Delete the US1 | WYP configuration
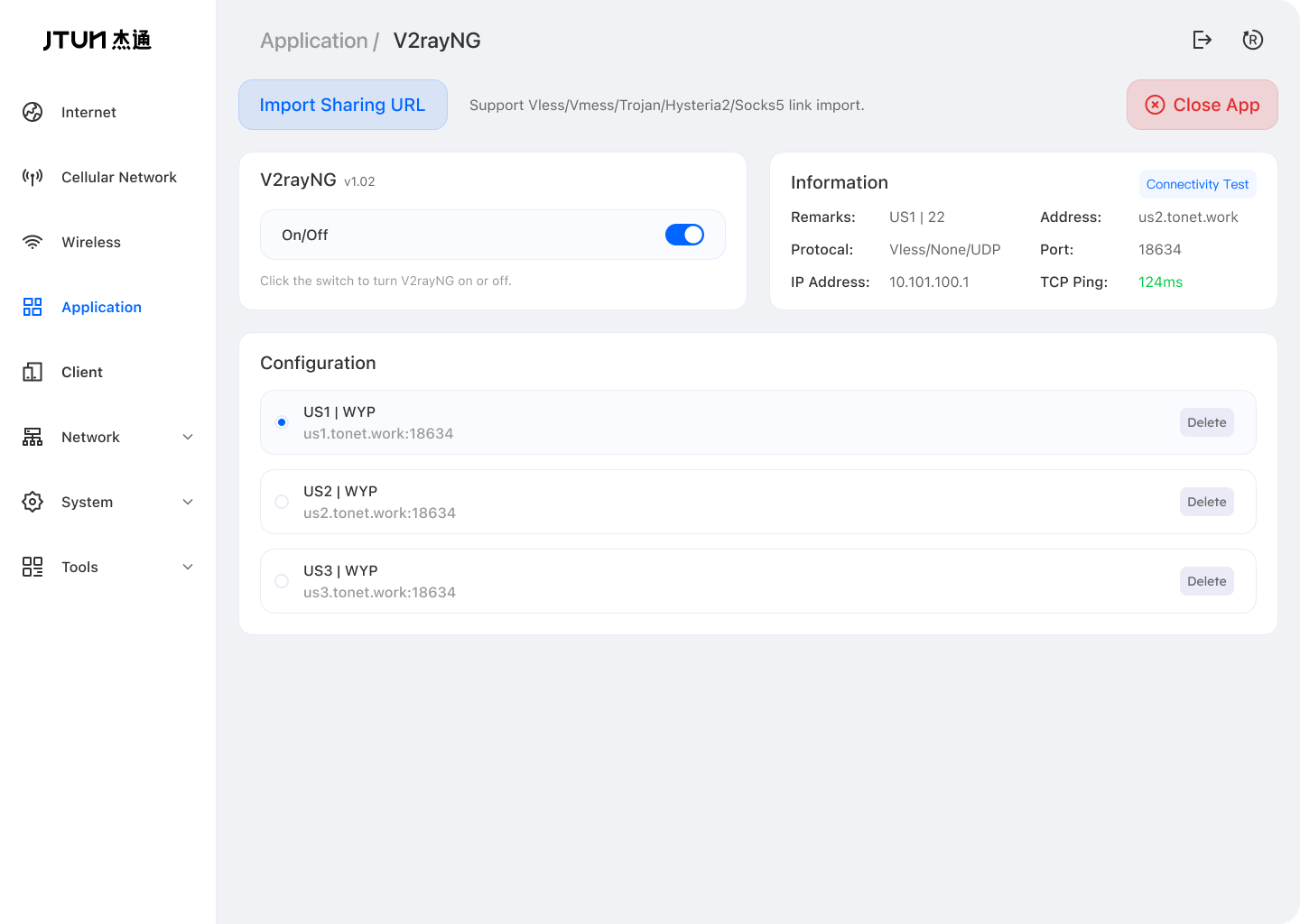Viewport: 1300px width, 924px height. (1207, 422)
